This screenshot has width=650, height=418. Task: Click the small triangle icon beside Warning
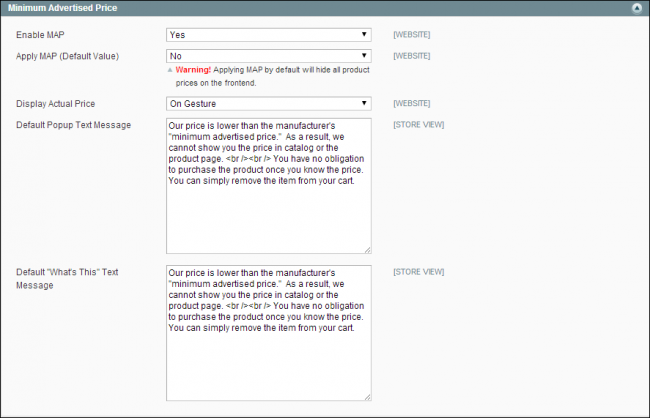click(x=170, y=70)
